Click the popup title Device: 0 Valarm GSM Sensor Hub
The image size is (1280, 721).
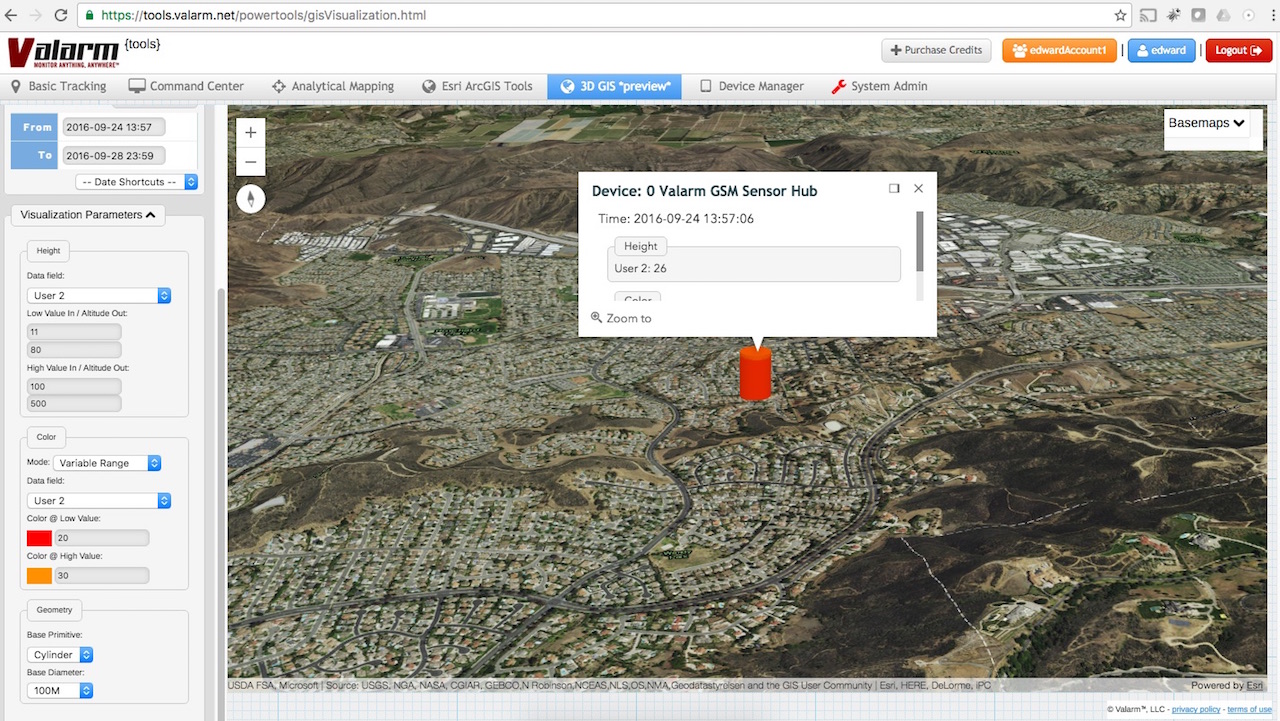coord(704,191)
